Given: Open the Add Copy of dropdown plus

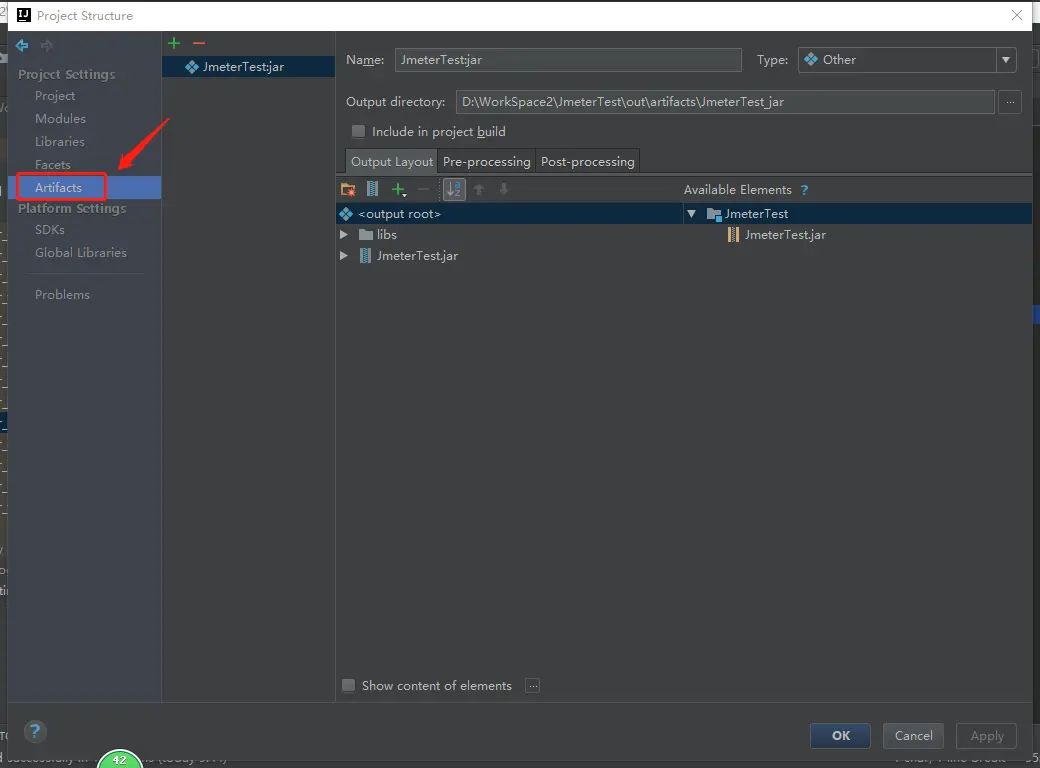Looking at the screenshot, I should [x=399, y=190].
